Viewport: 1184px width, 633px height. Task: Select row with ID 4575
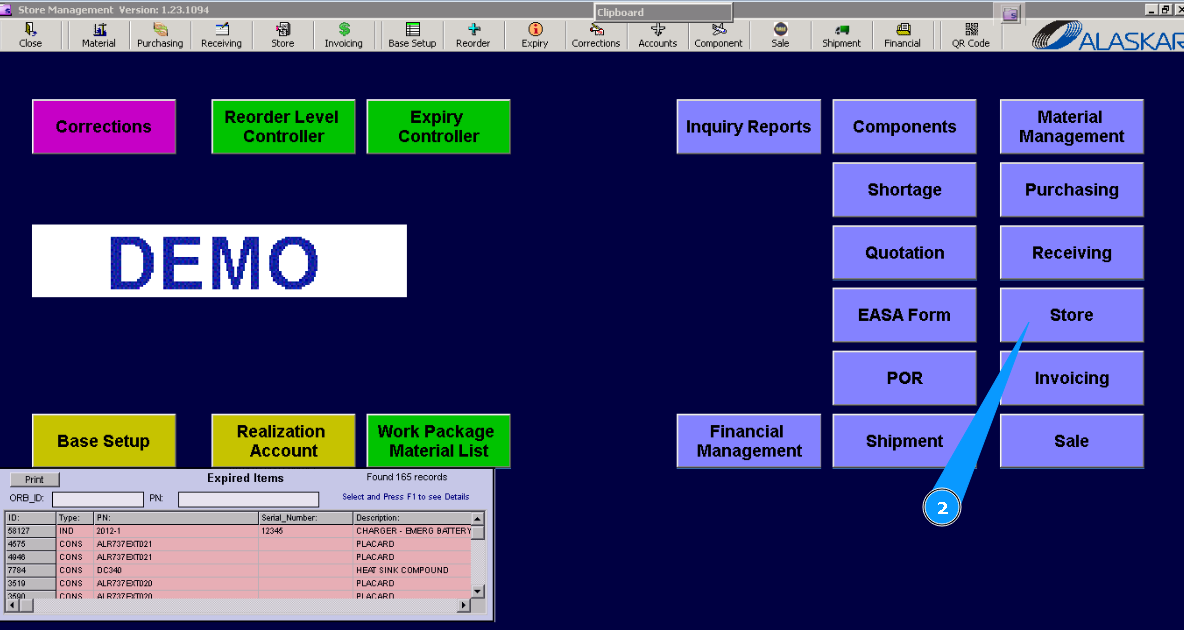tap(239, 544)
